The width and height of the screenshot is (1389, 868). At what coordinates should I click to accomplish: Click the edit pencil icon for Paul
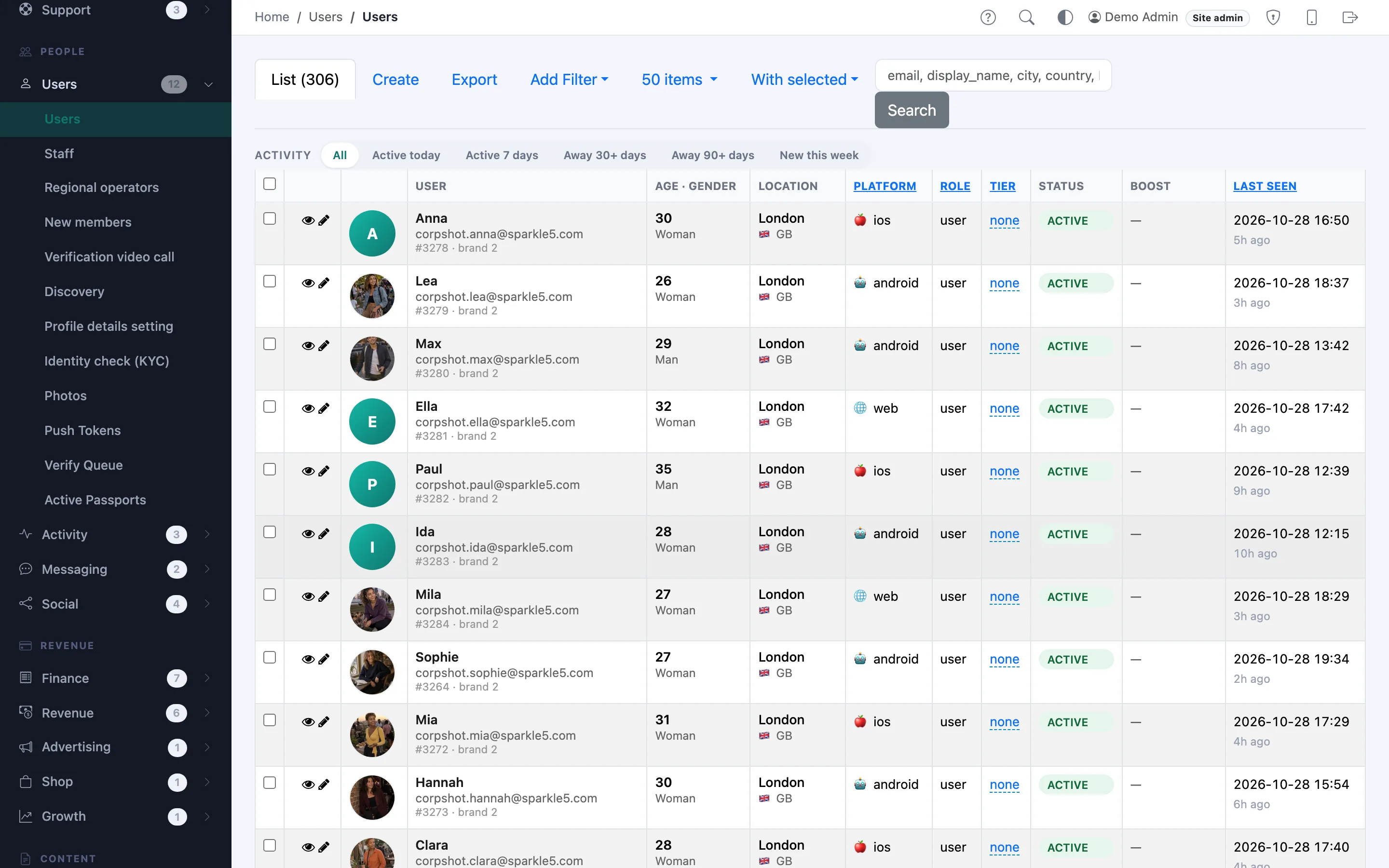point(324,471)
